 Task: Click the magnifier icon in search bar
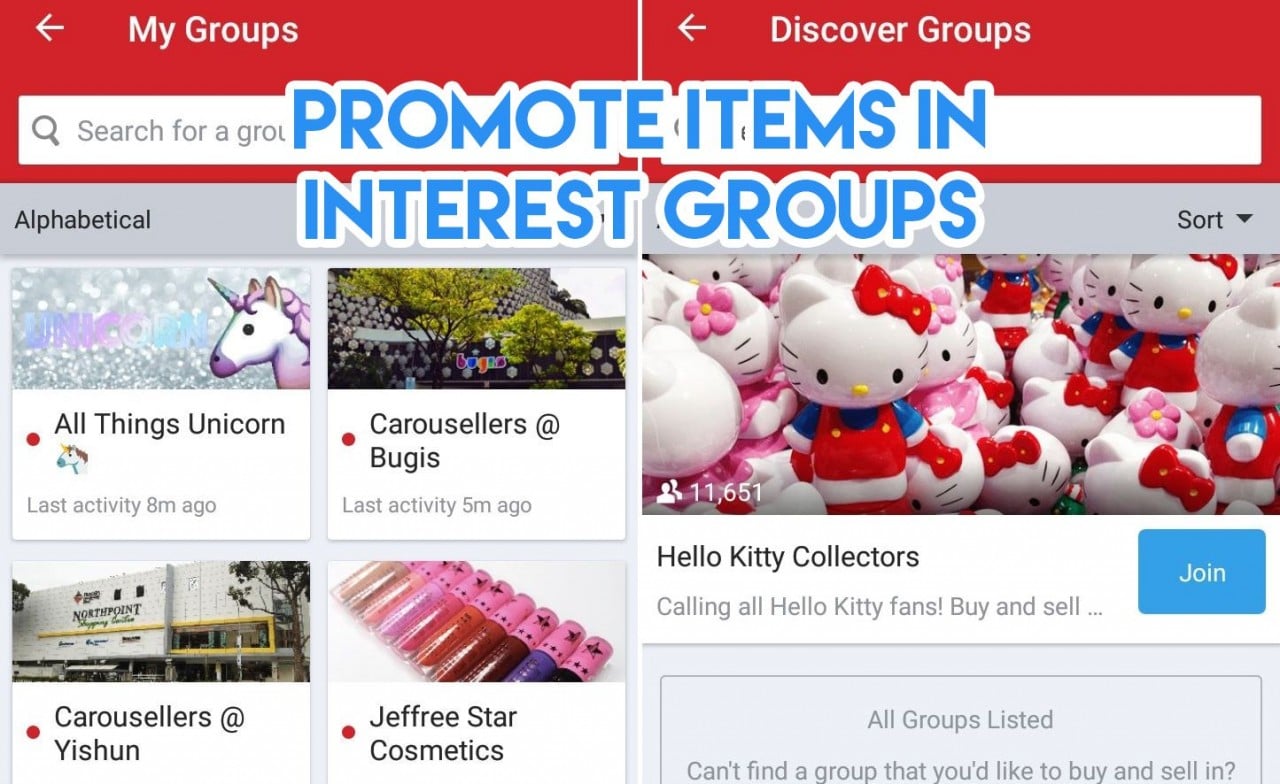(x=46, y=130)
